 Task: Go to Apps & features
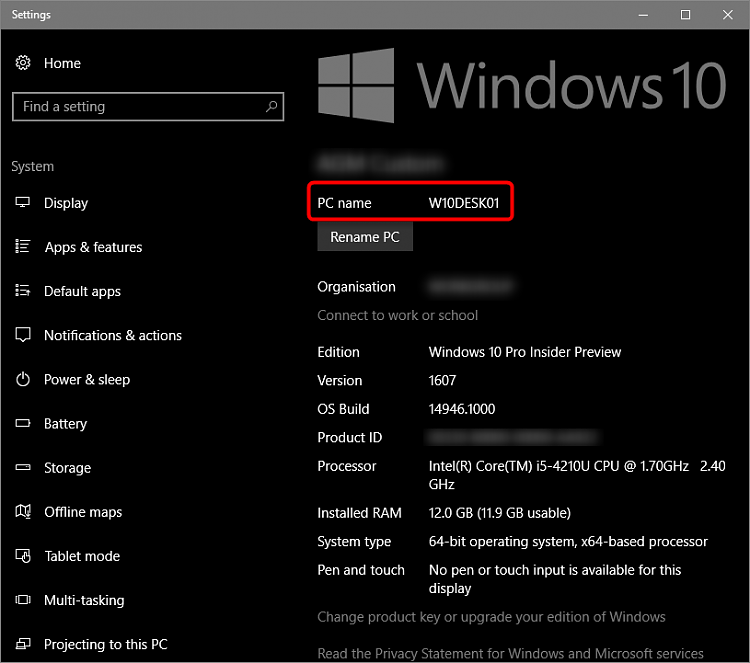(93, 247)
